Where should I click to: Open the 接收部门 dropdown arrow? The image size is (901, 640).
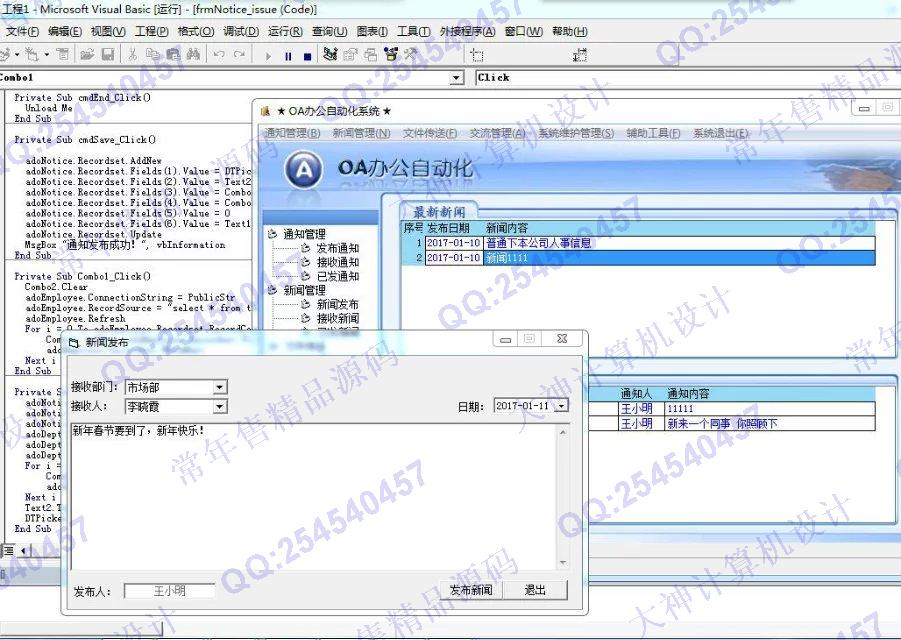tap(220, 387)
